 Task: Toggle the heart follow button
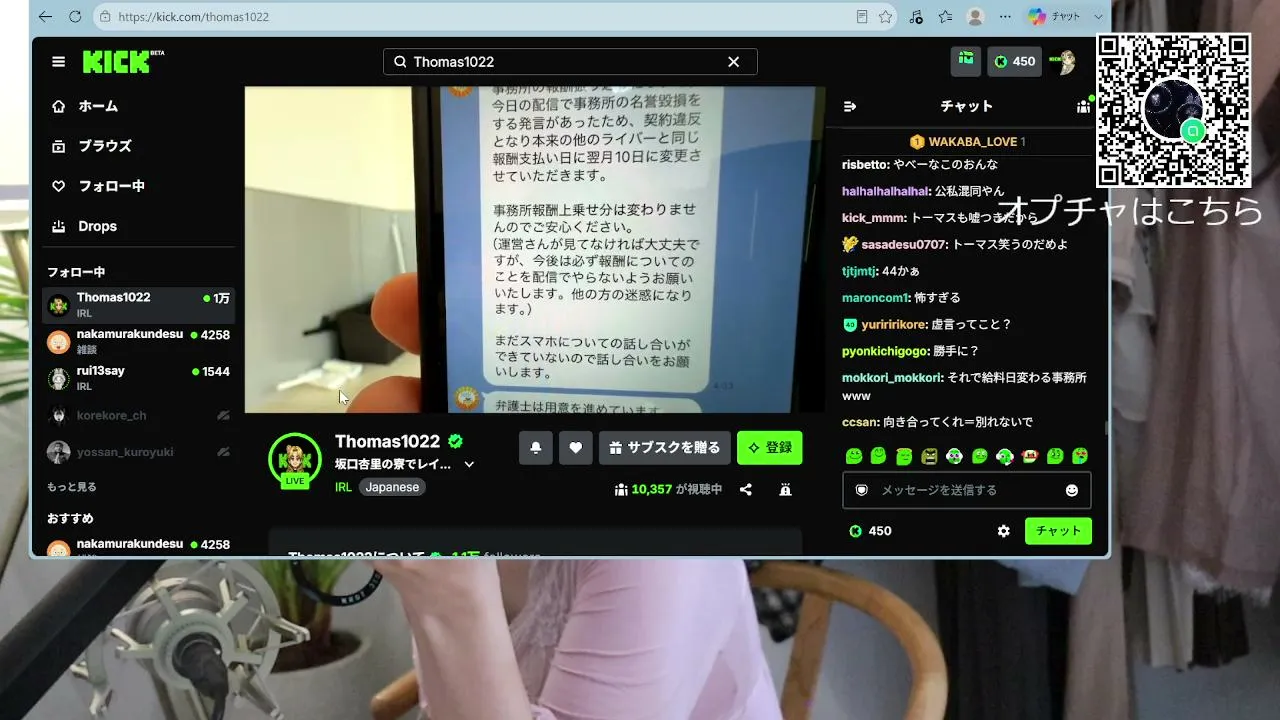click(x=576, y=448)
